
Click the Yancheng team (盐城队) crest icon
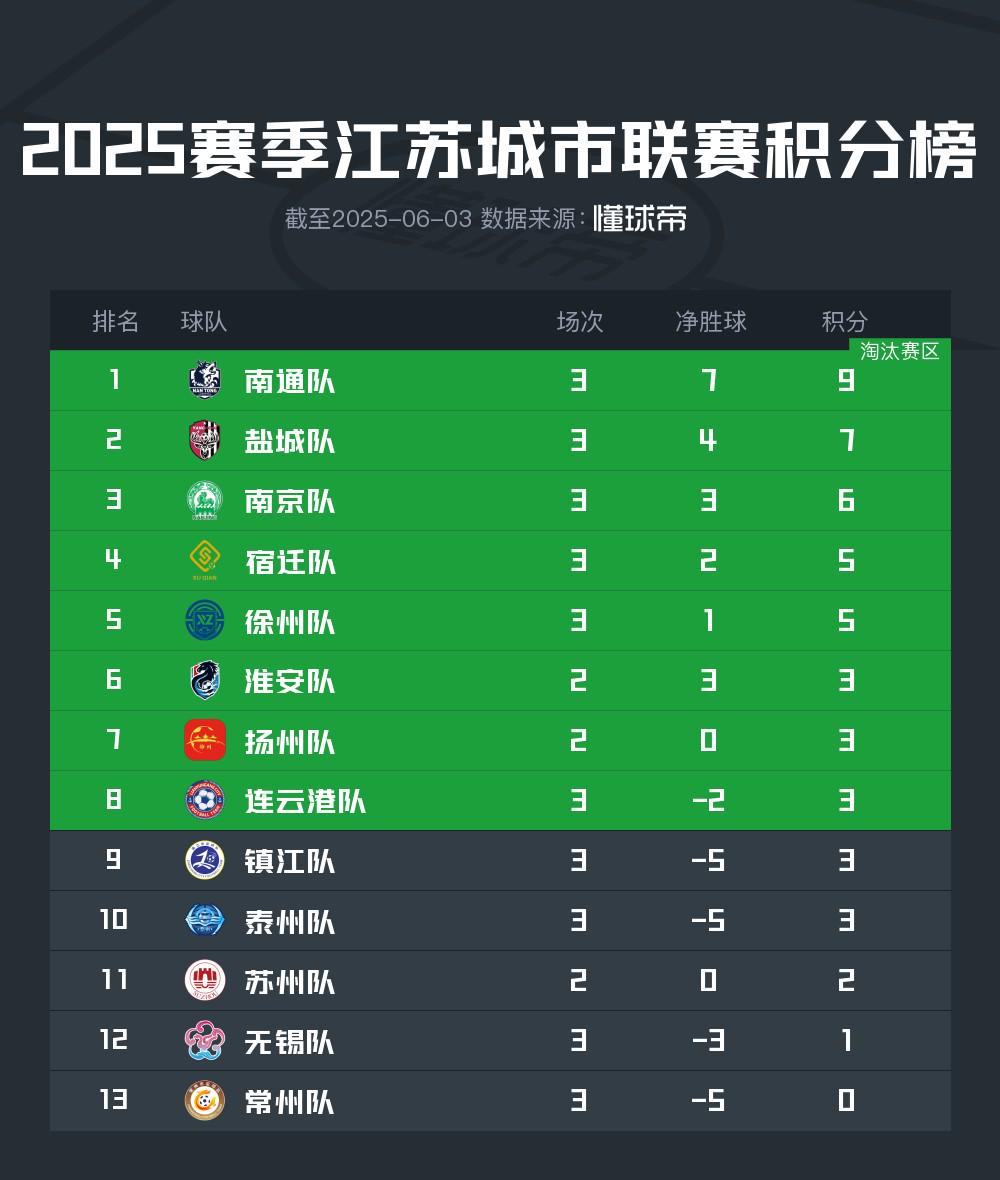pos(205,440)
